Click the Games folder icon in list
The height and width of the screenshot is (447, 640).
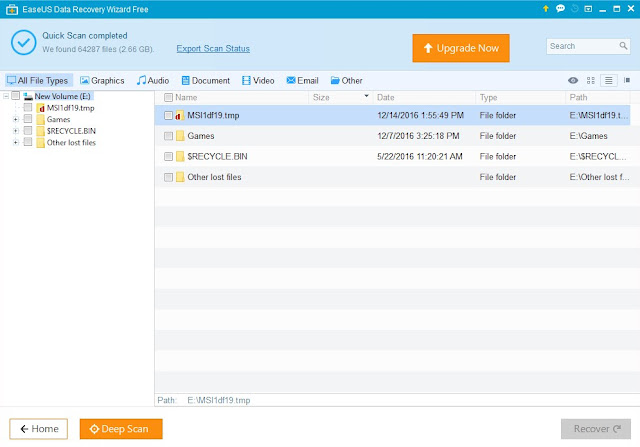click(180, 136)
